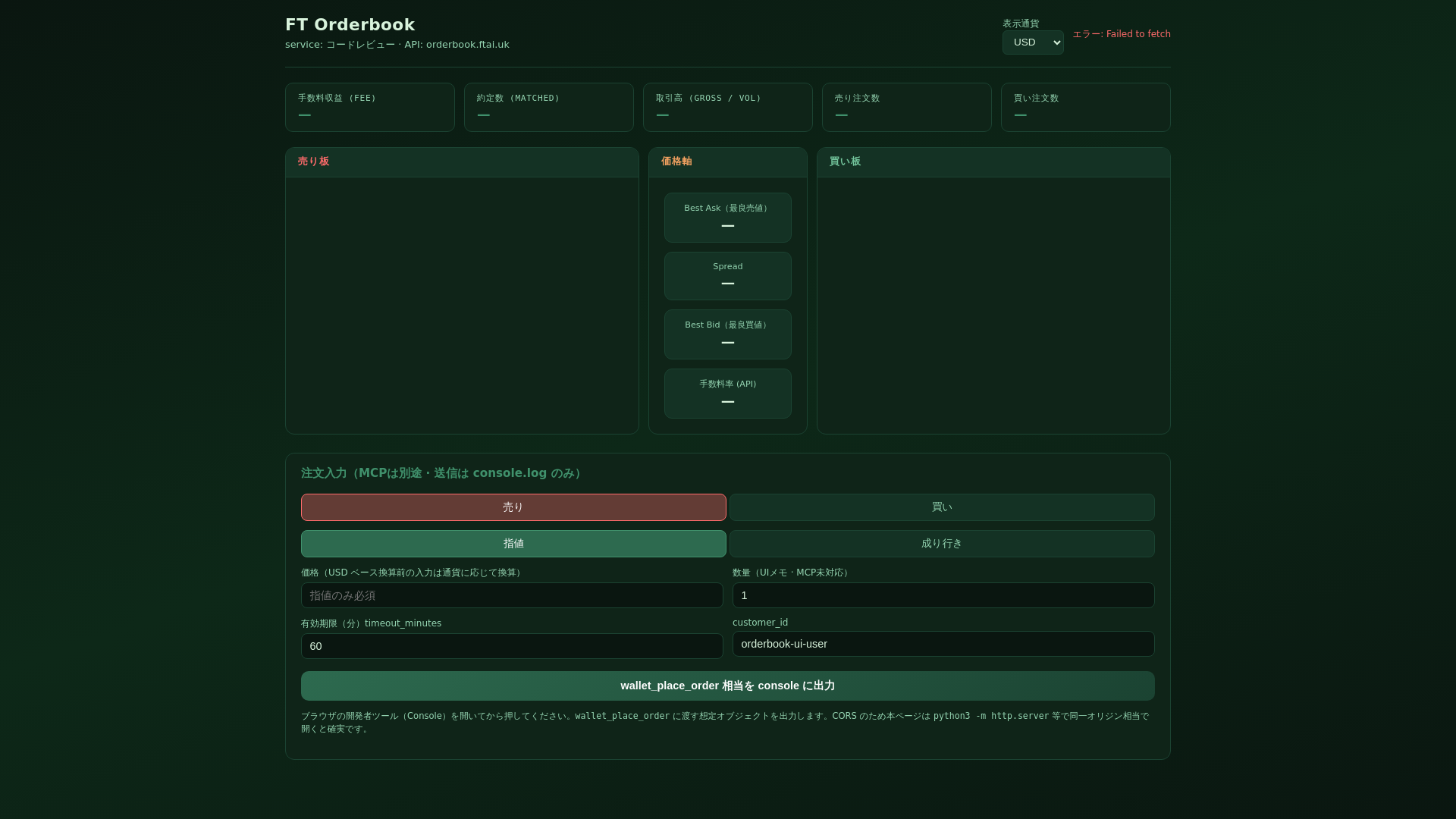Choose the 成り行き (market) order type

(942, 544)
